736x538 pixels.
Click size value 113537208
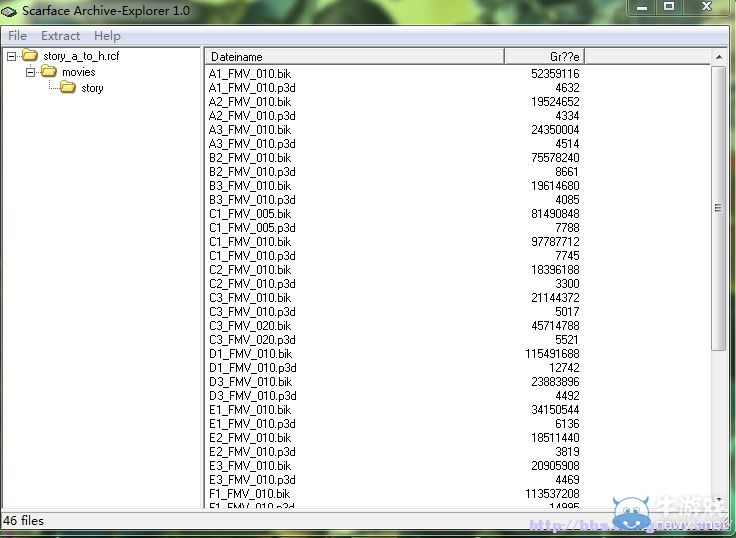tap(552, 494)
